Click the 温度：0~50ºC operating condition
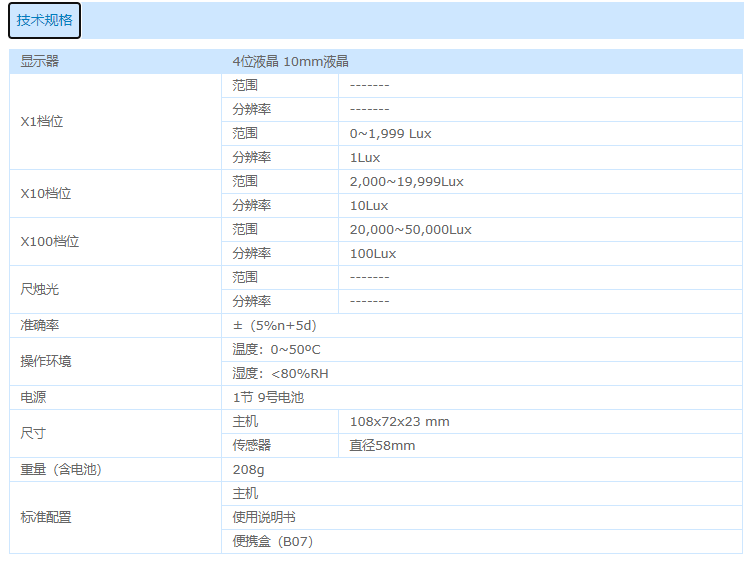This screenshot has width=747, height=562. [276, 349]
